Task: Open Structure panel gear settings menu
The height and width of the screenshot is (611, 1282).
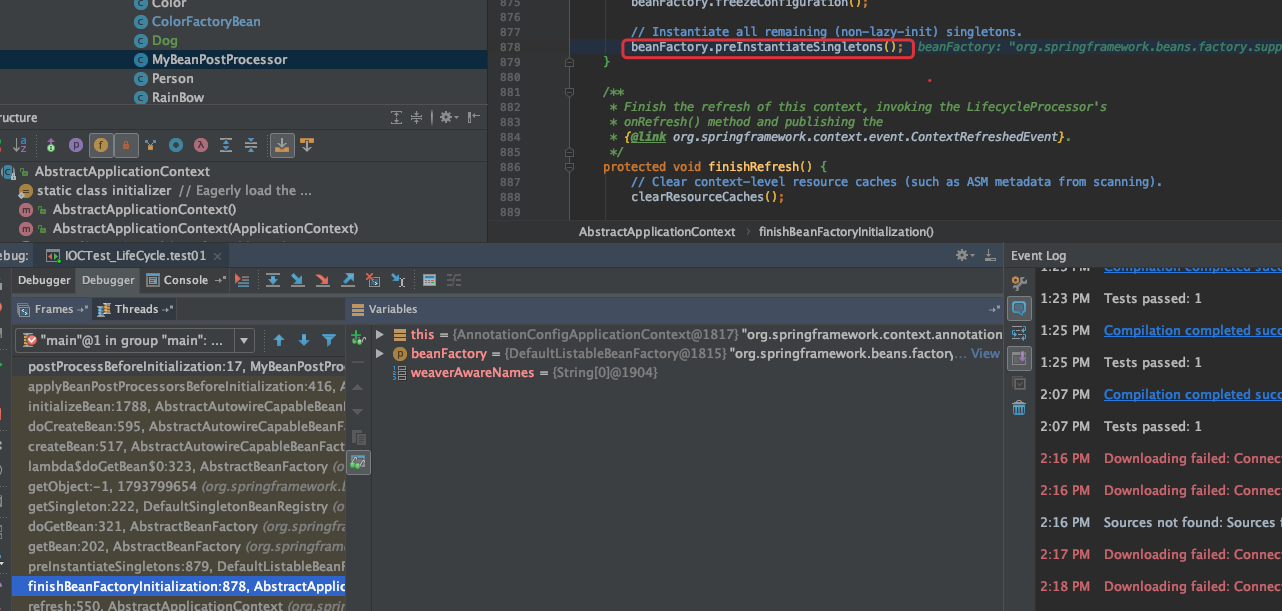Action: tap(447, 118)
